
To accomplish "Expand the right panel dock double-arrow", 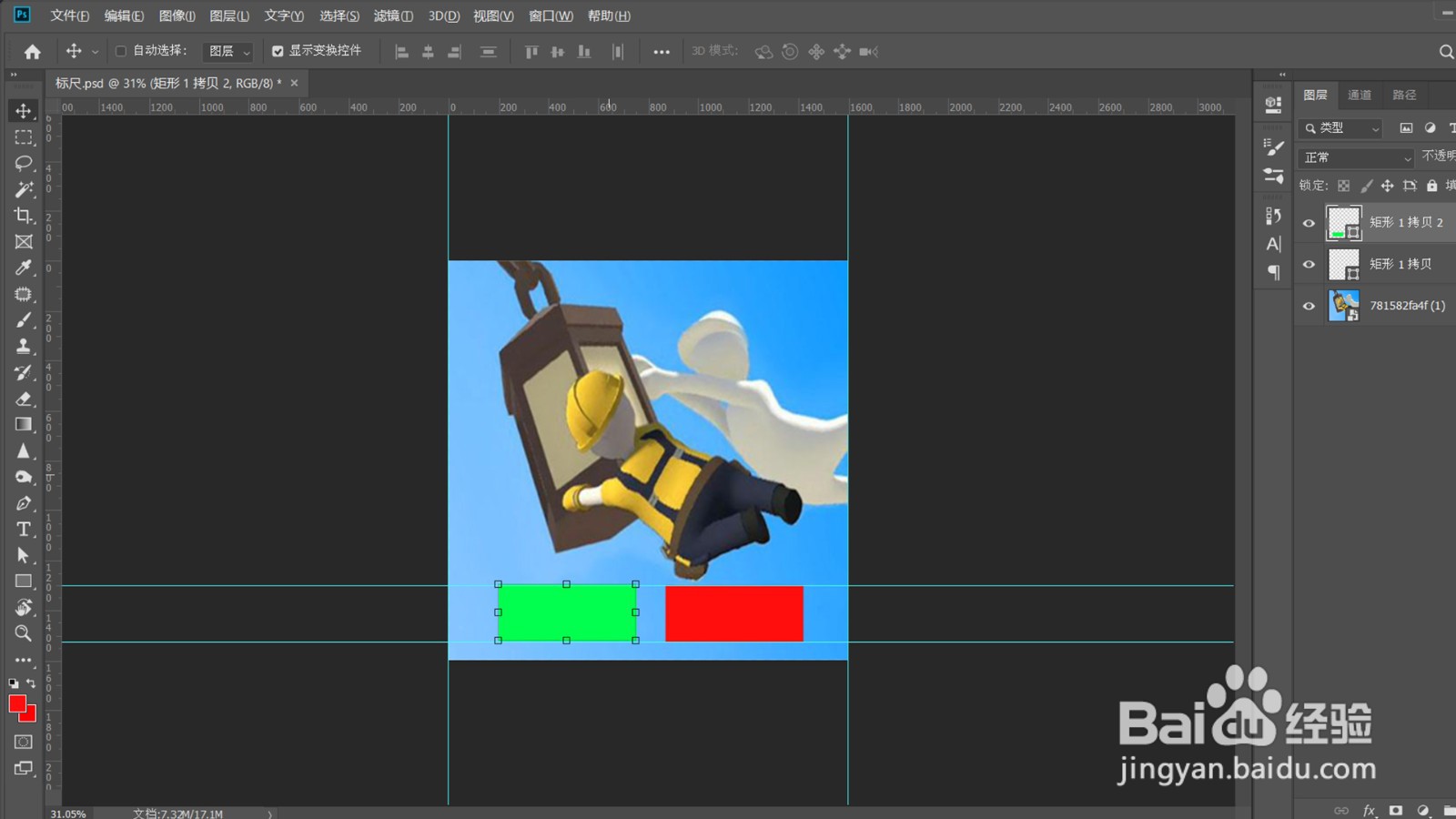I will pyautogui.click(x=1282, y=75).
